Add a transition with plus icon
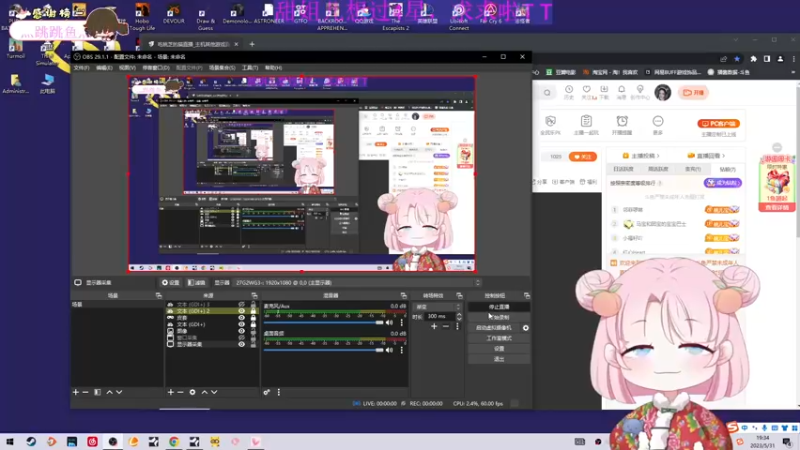 pos(434,326)
